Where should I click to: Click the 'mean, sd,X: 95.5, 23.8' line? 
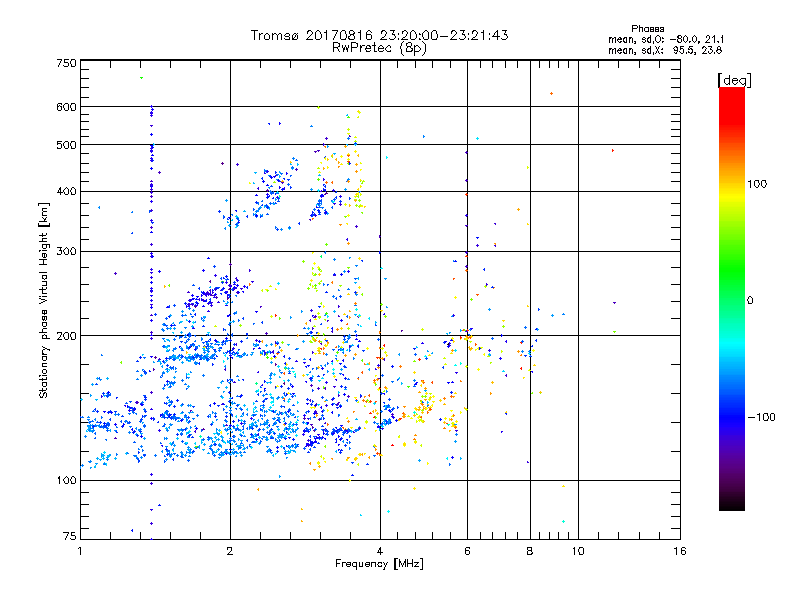pos(665,50)
